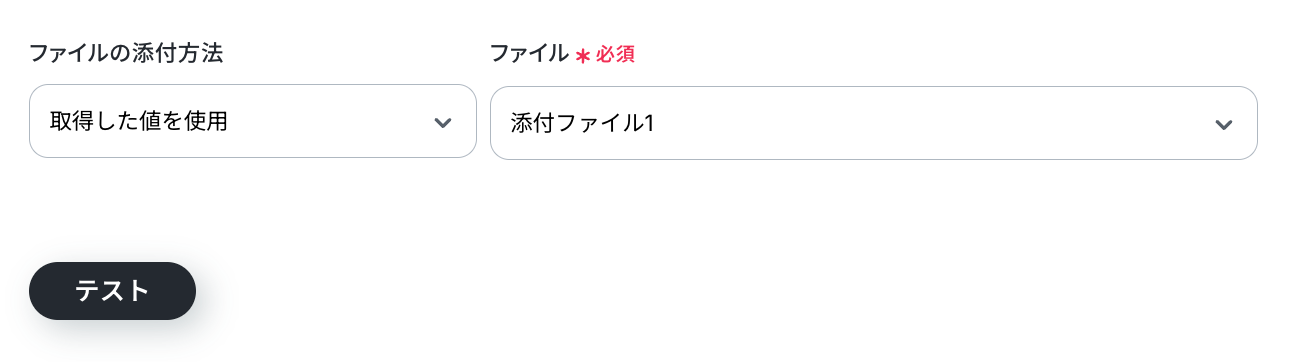Select the 取得した値を使用 text value

tap(139, 122)
